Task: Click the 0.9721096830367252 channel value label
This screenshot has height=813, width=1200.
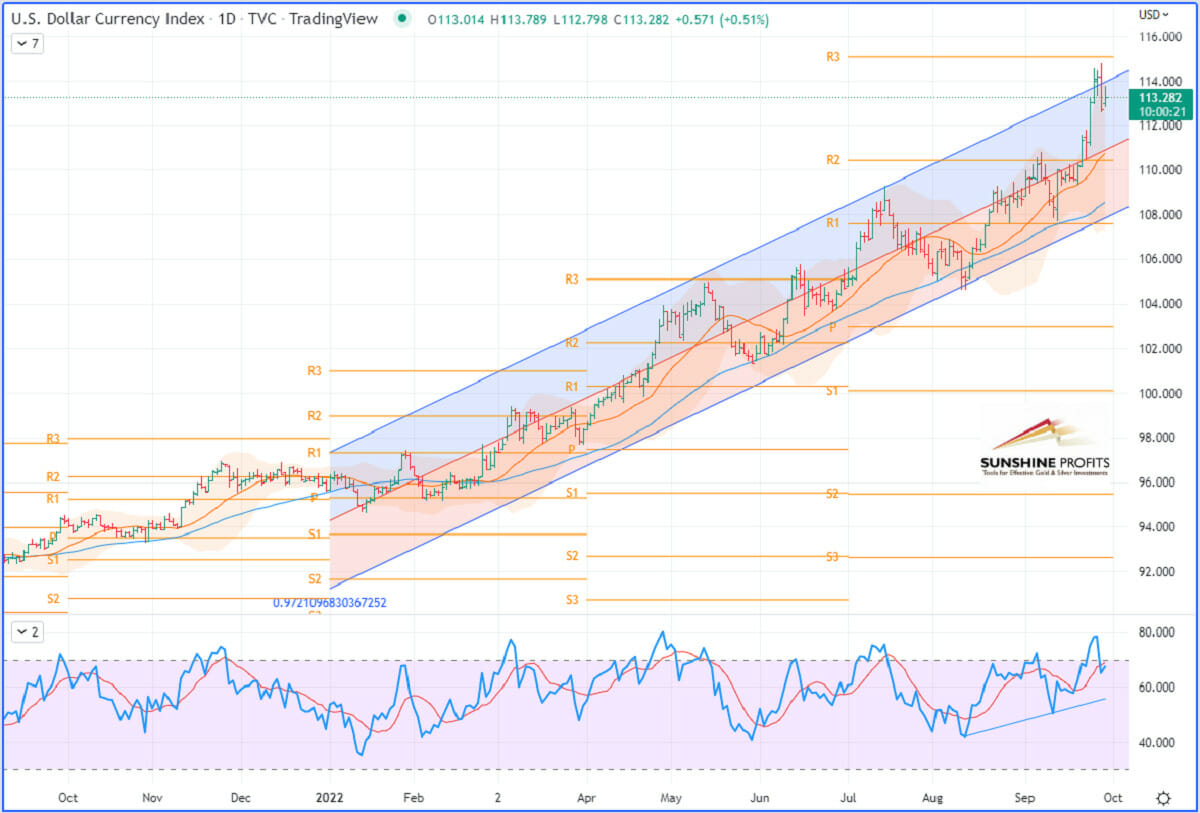Action: 329,603
